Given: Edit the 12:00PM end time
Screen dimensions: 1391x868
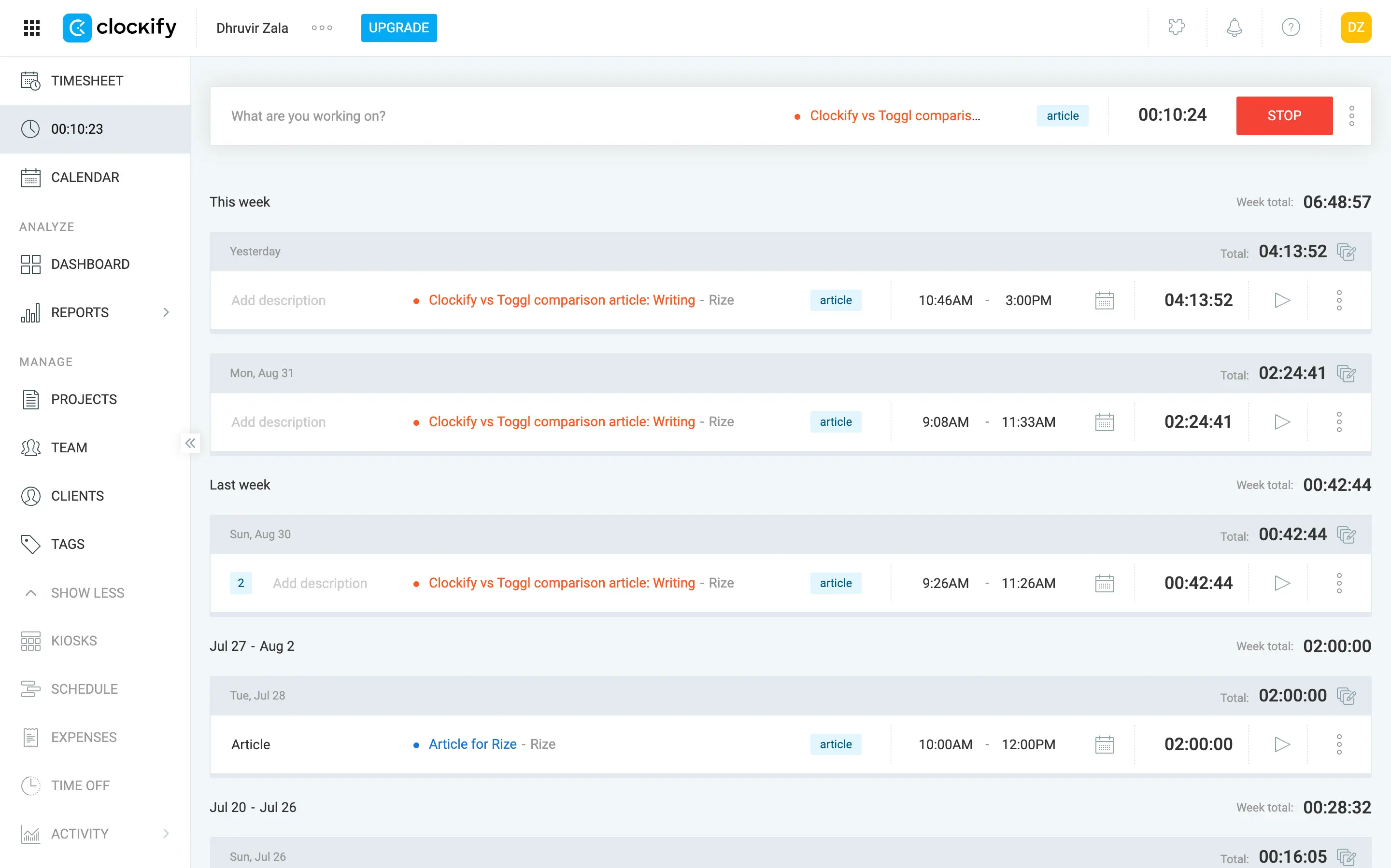Looking at the screenshot, I should [x=1028, y=744].
